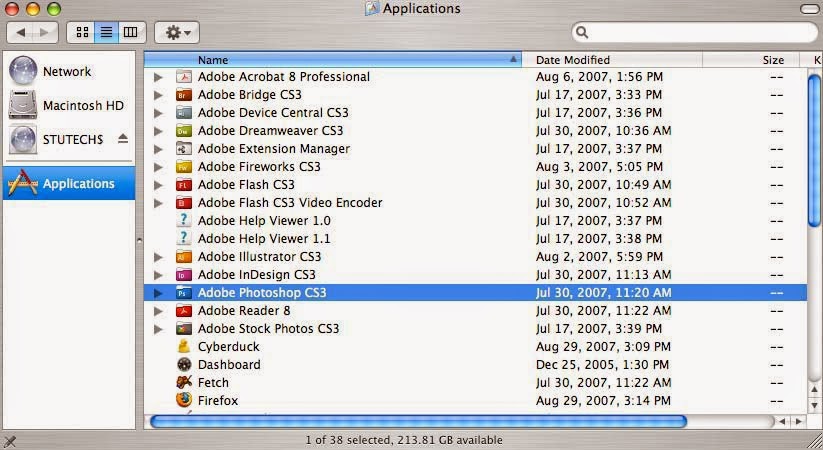Expand the Adobe Dreamweaver CS3 folder
The height and width of the screenshot is (450, 823).
pyautogui.click(x=158, y=131)
